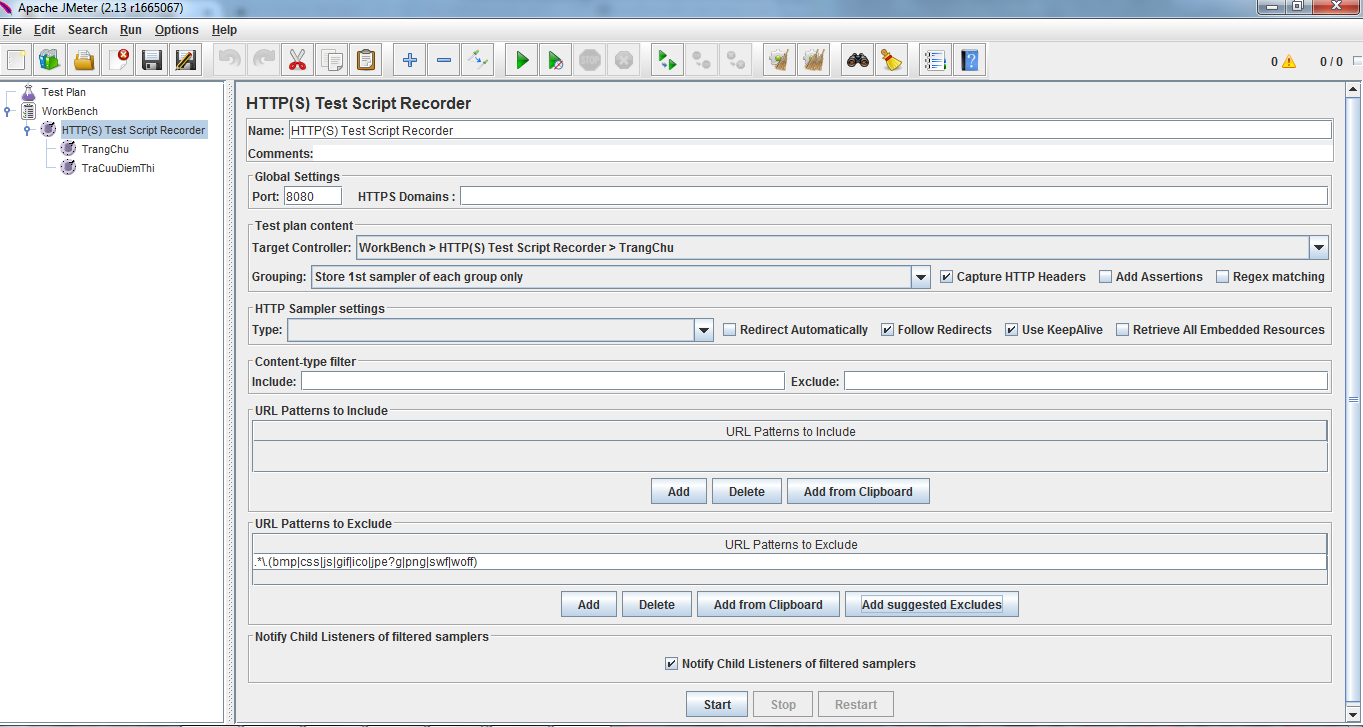Save the test plan with floppy icon
This screenshot has height=727, width=1363.
coord(152,60)
